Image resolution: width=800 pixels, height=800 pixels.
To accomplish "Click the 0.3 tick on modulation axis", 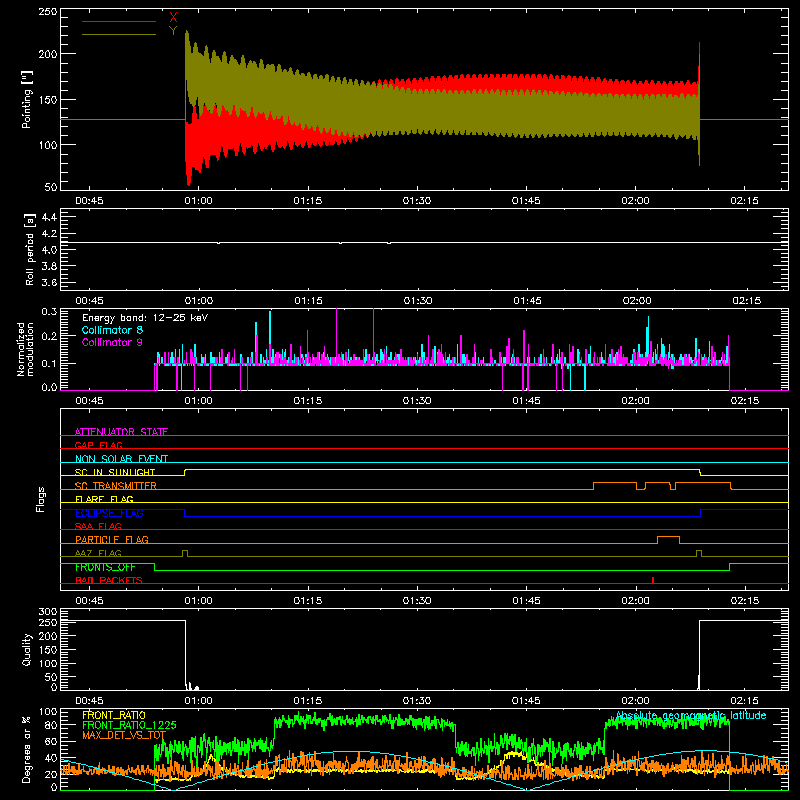I will [49, 312].
